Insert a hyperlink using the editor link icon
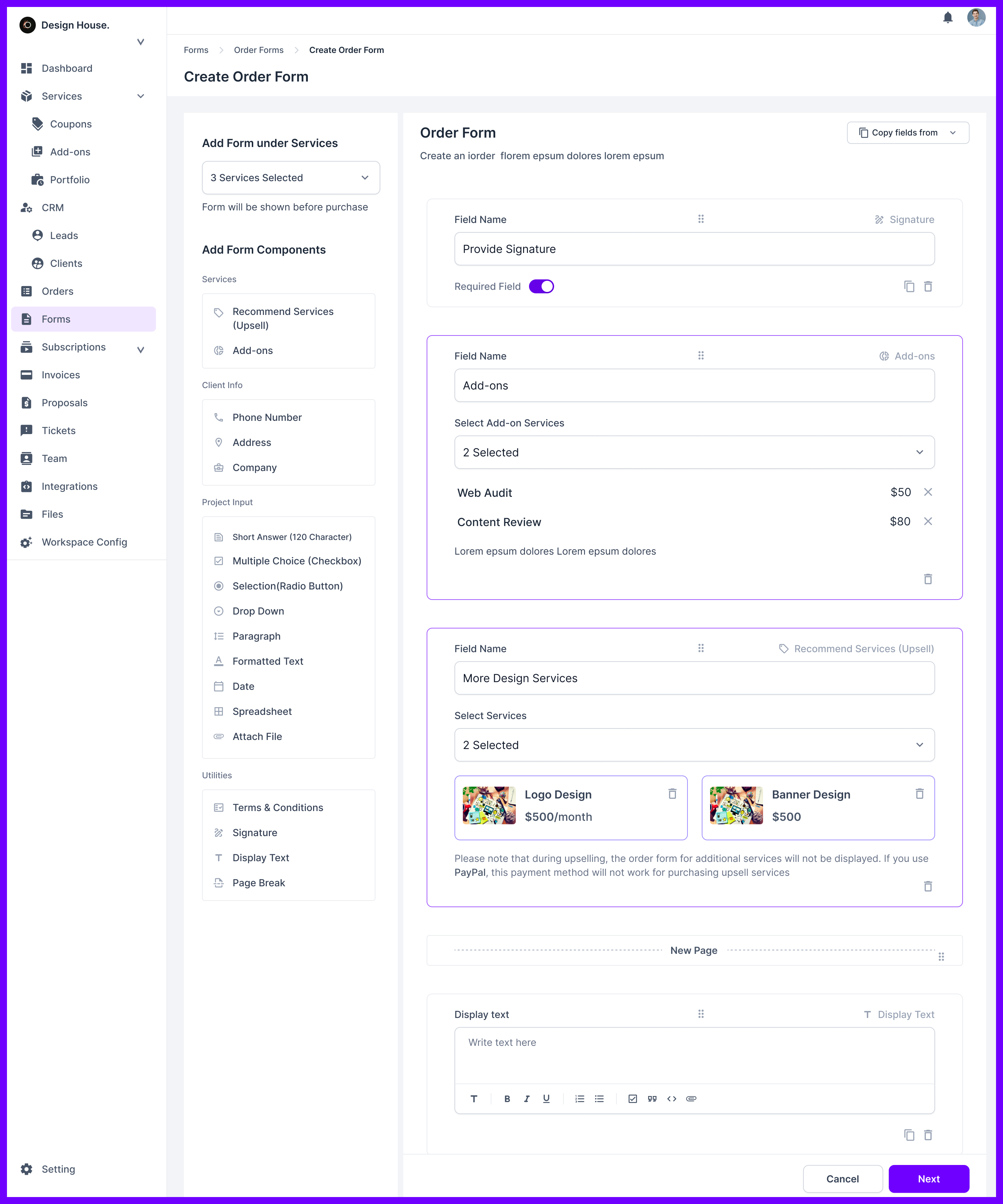Screen dimensions: 1003x1204 point(691,1098)
